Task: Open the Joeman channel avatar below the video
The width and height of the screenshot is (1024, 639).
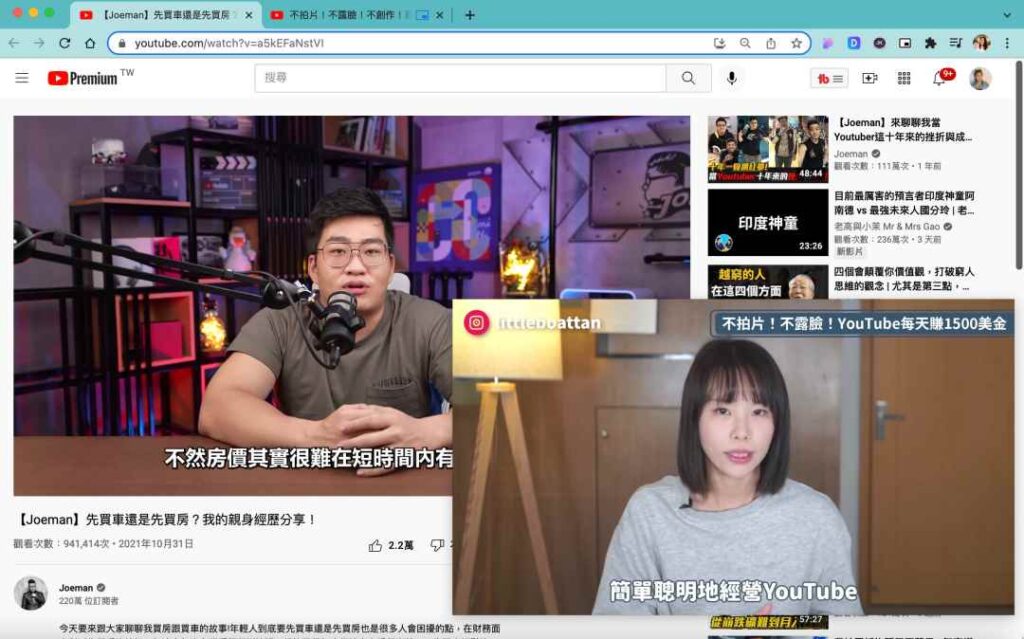Action: [31, 593]
